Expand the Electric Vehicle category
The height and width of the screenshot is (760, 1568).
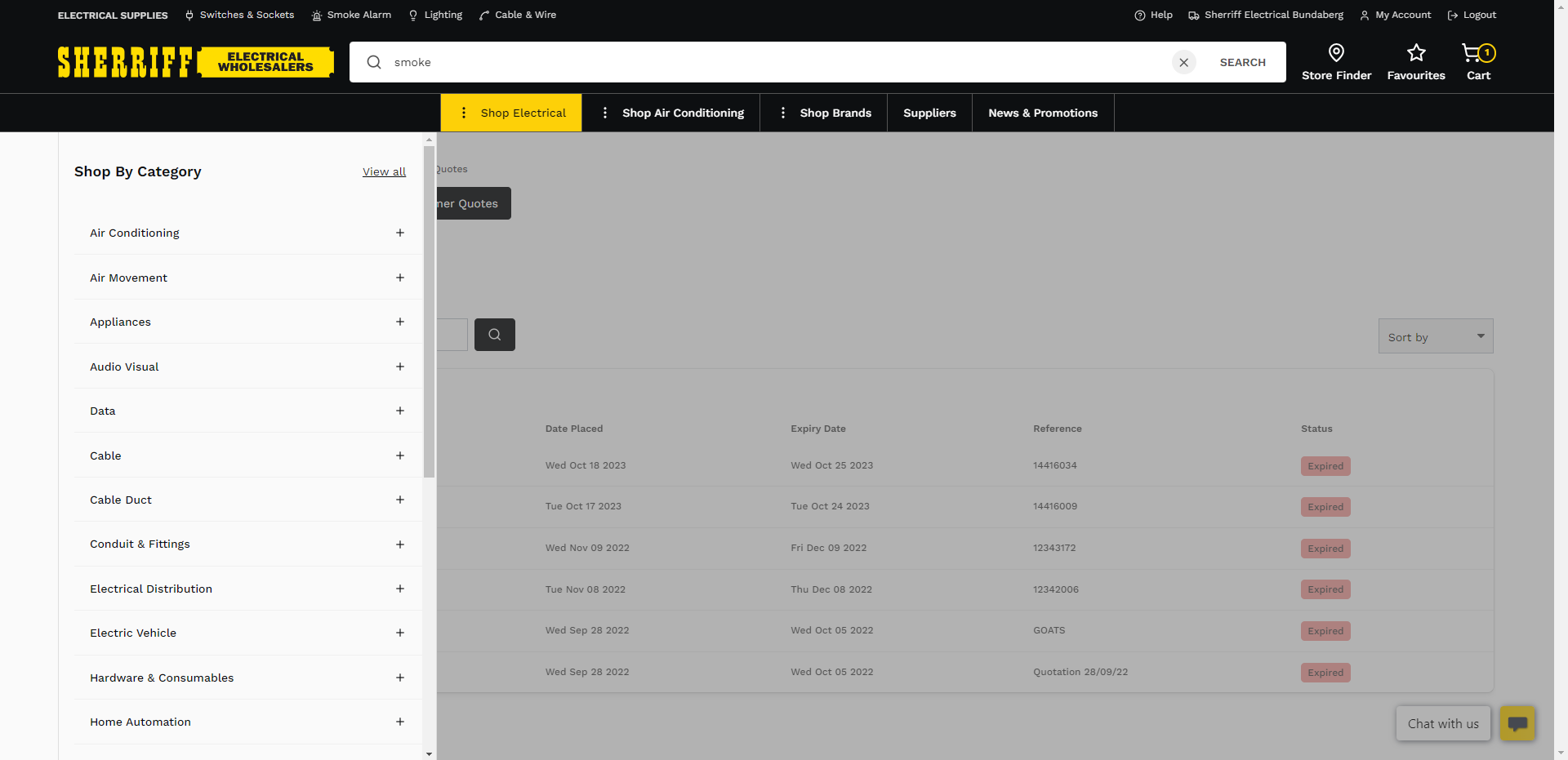click(399, 633)
